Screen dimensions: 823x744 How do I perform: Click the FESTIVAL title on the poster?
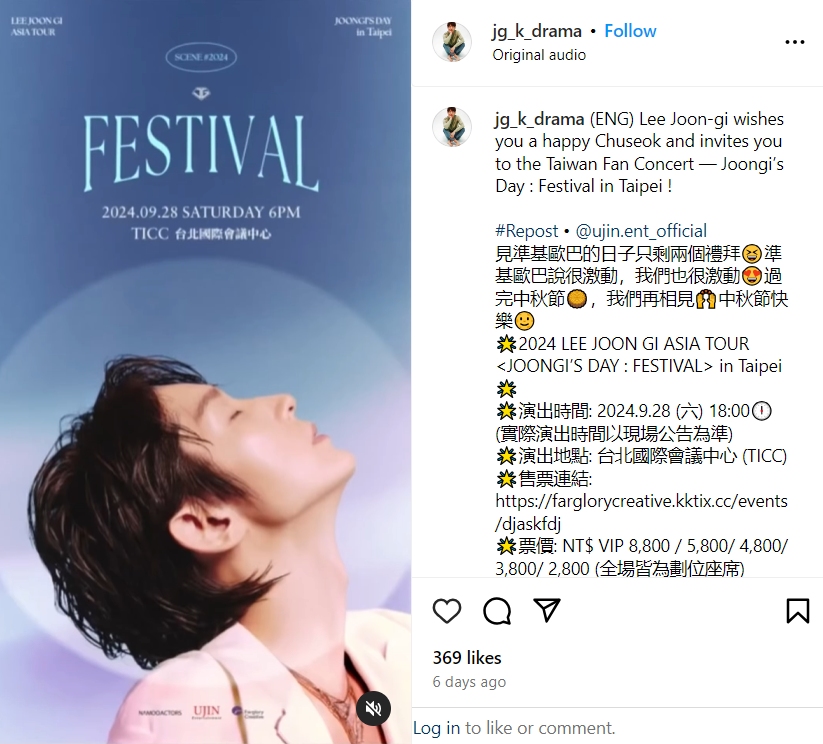pos(201,152)
